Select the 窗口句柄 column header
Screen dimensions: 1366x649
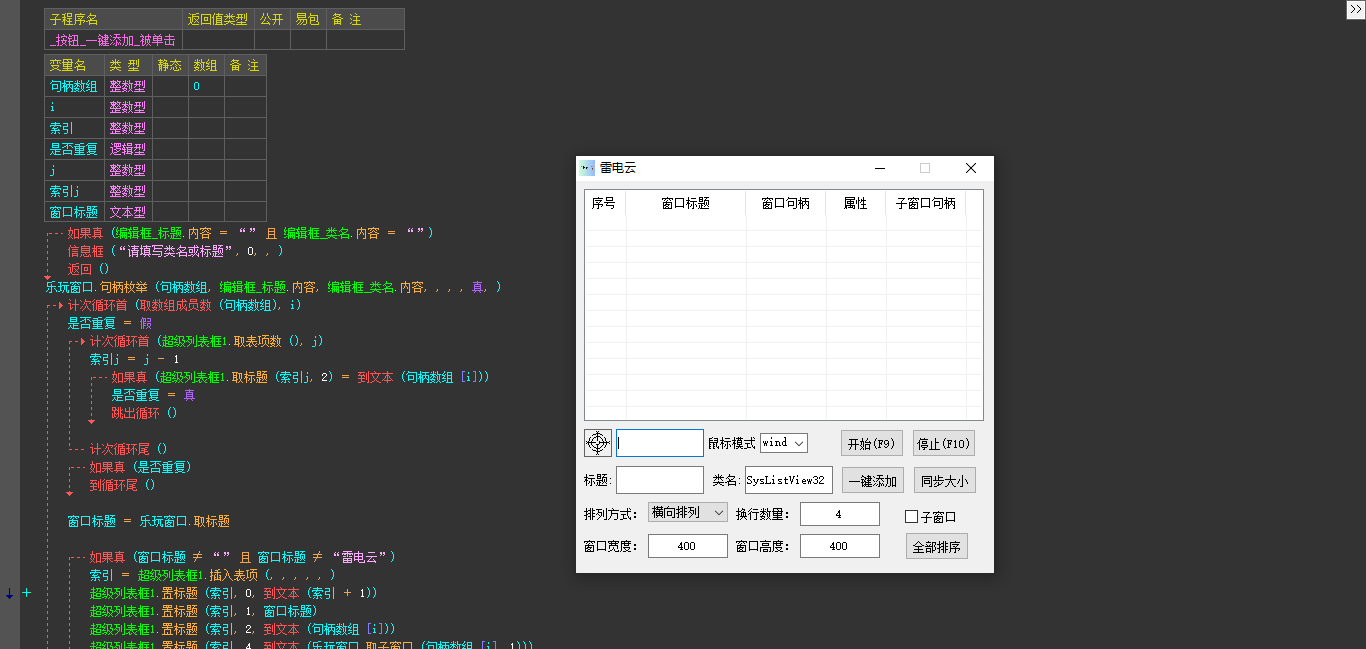785,203
